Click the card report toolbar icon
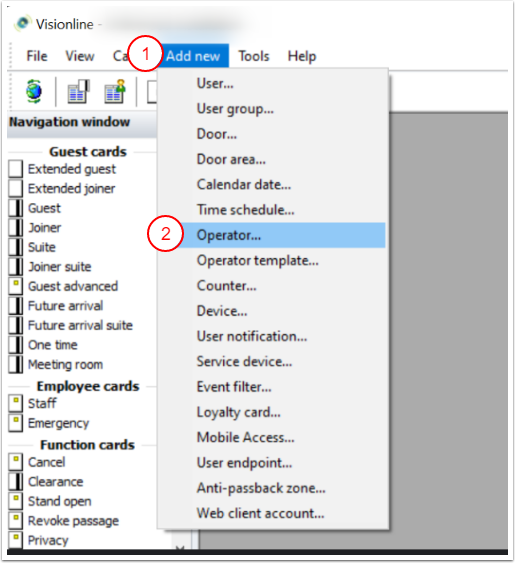This screenshot has height=563, width=515. 79,92
